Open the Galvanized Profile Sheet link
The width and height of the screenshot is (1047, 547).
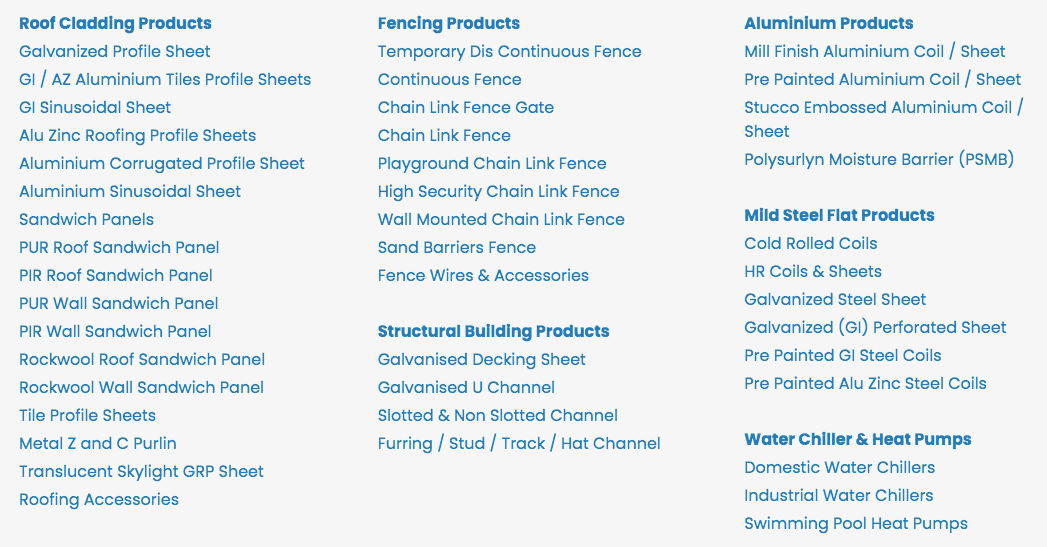(115, 51)
